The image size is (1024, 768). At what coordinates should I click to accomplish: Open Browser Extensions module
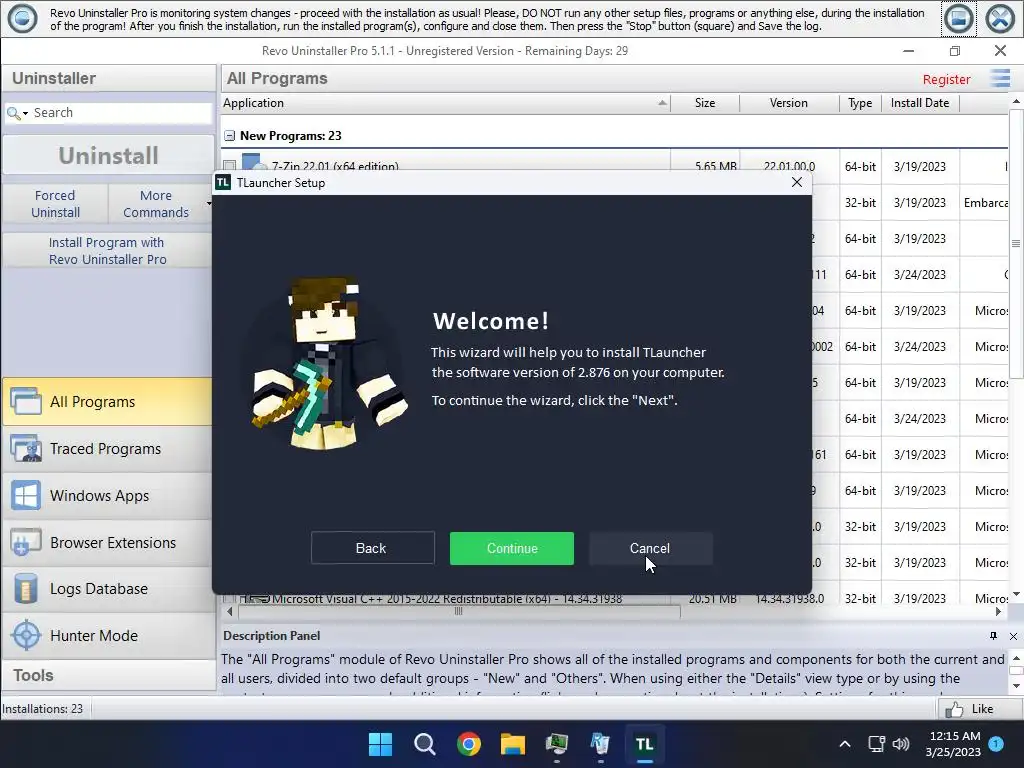point(107,543)
